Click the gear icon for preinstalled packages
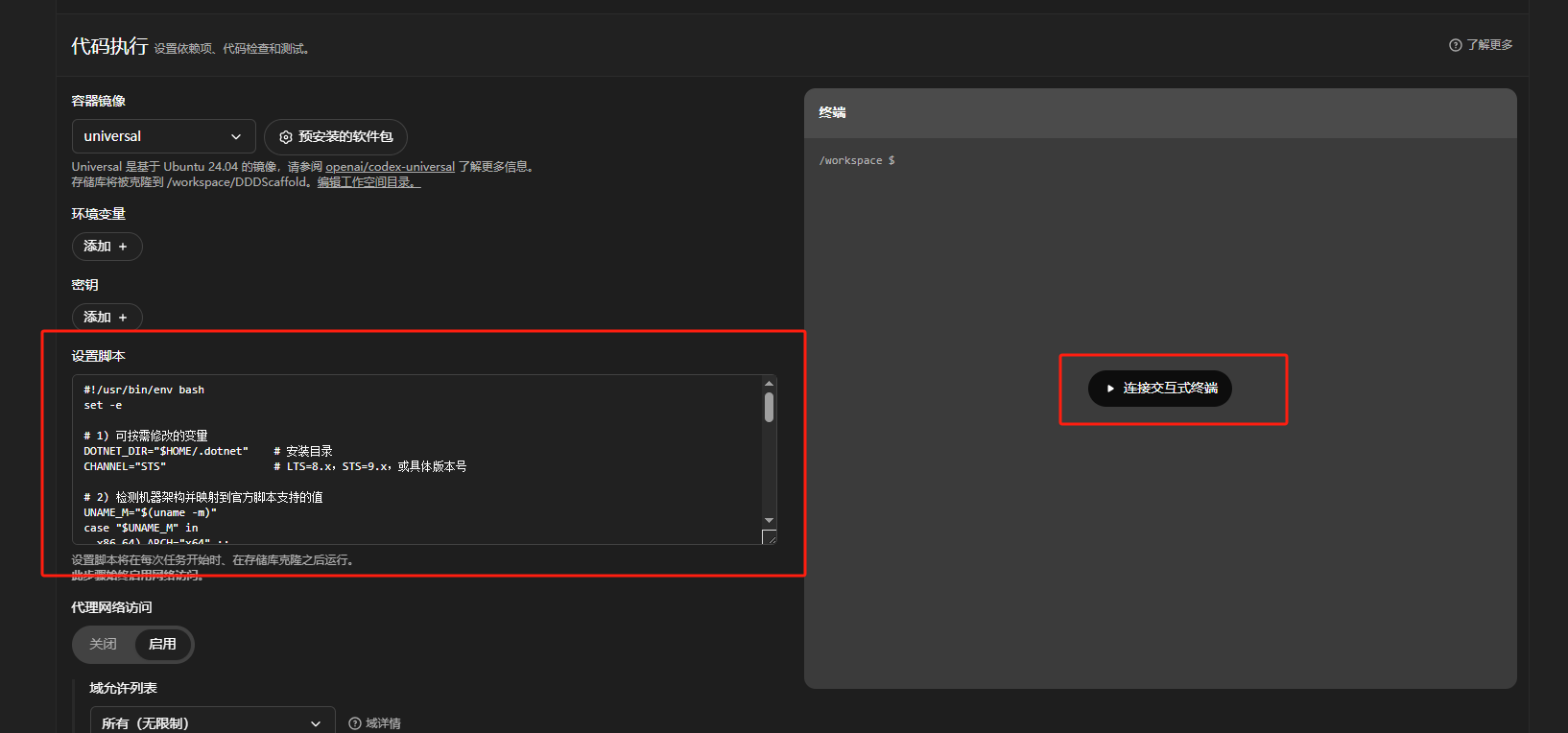Viewport: 1568px width, 733px height. [x=285, y=137]
